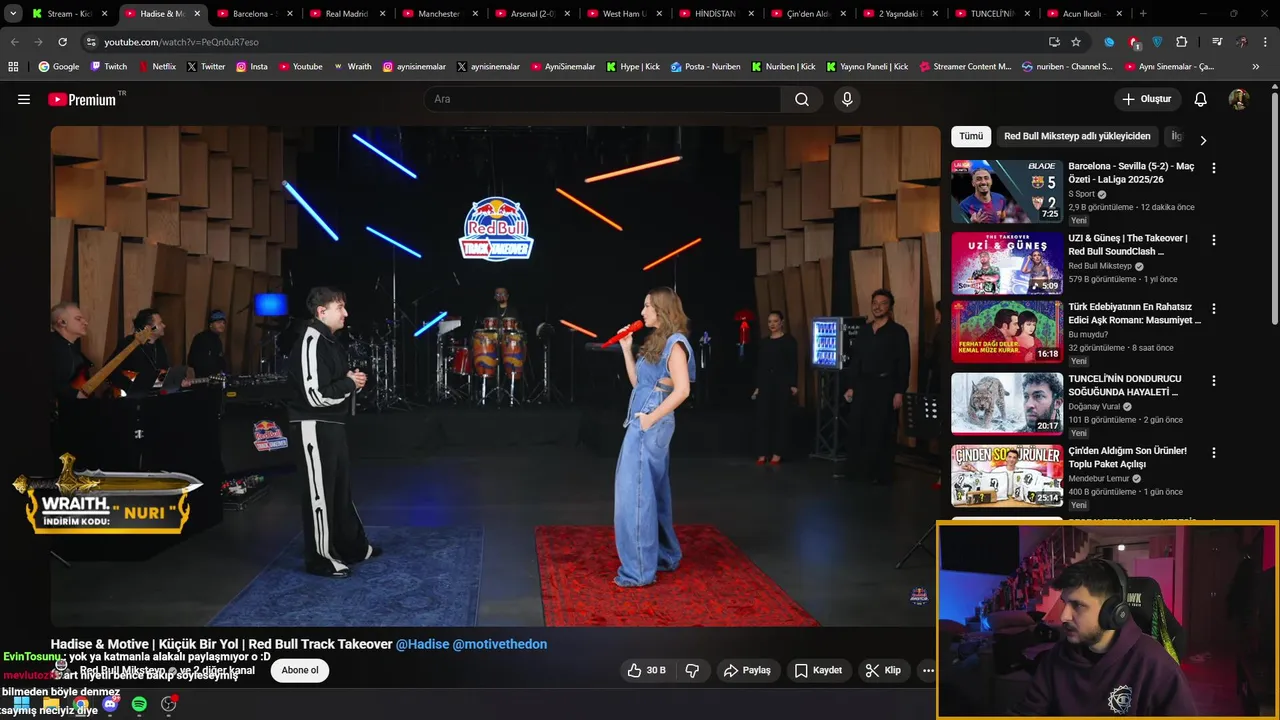Viewport: 1280px width, 720px height.
Task: Click the search magnifier button
Action: 802,99
